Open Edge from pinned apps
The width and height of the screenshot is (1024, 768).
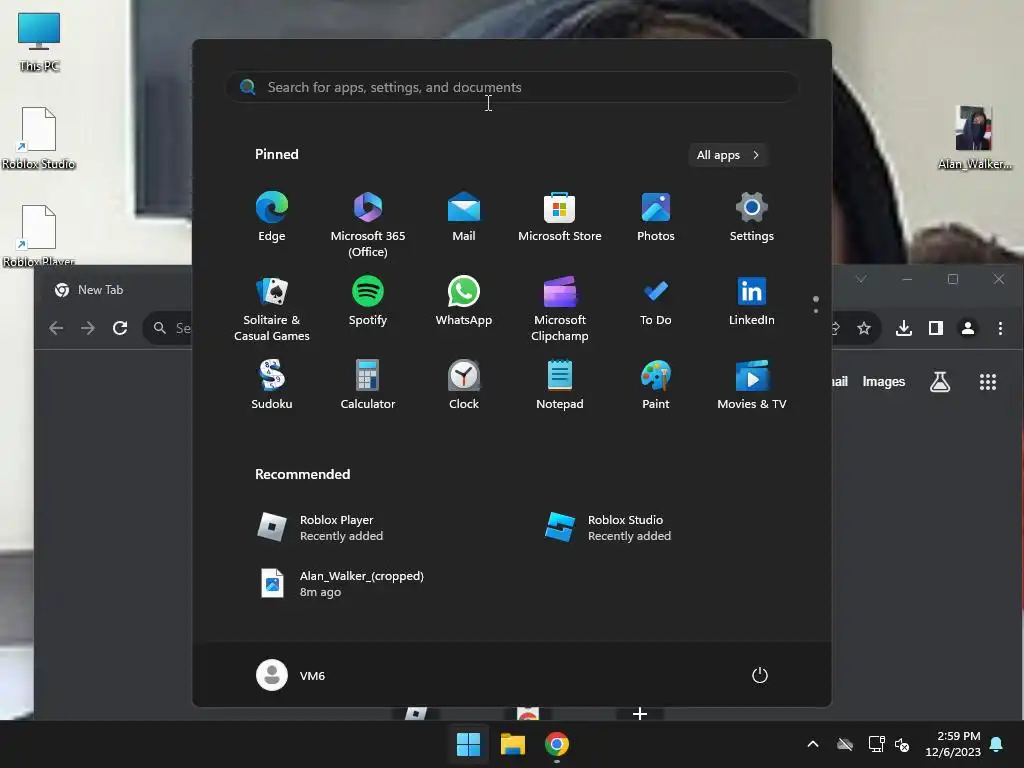point(272,217)
